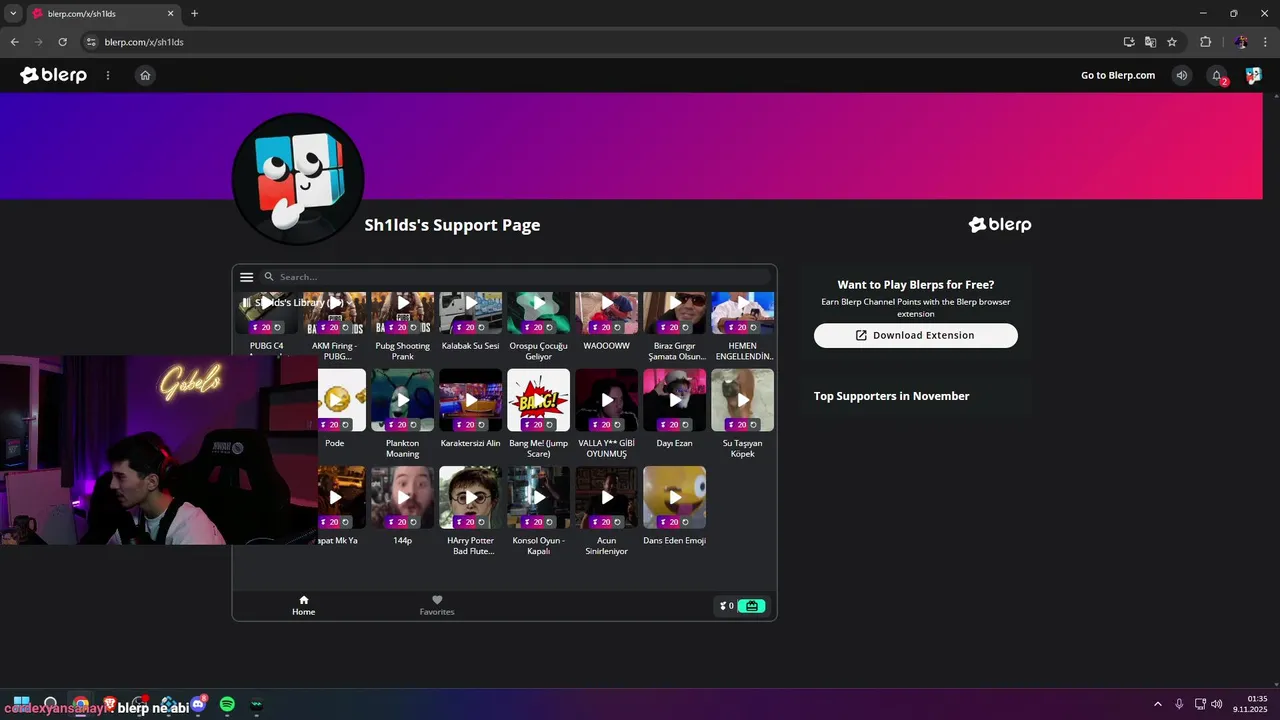Click the install app icon in address bar
This screenshot has height=720, width=1280.
tap(1129, 42)
